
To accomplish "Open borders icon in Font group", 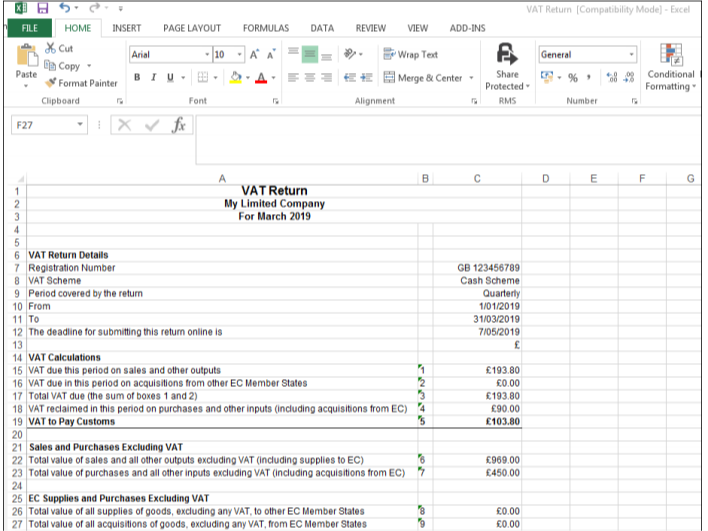I will (203, 77).
